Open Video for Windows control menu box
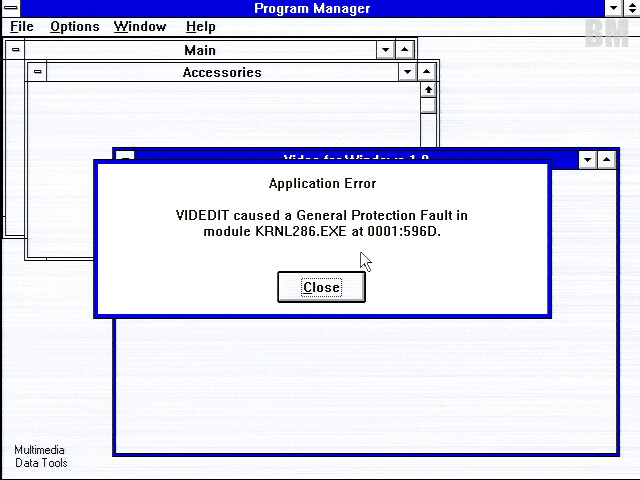This screenshot has height=480, width=640. [125, 156]
